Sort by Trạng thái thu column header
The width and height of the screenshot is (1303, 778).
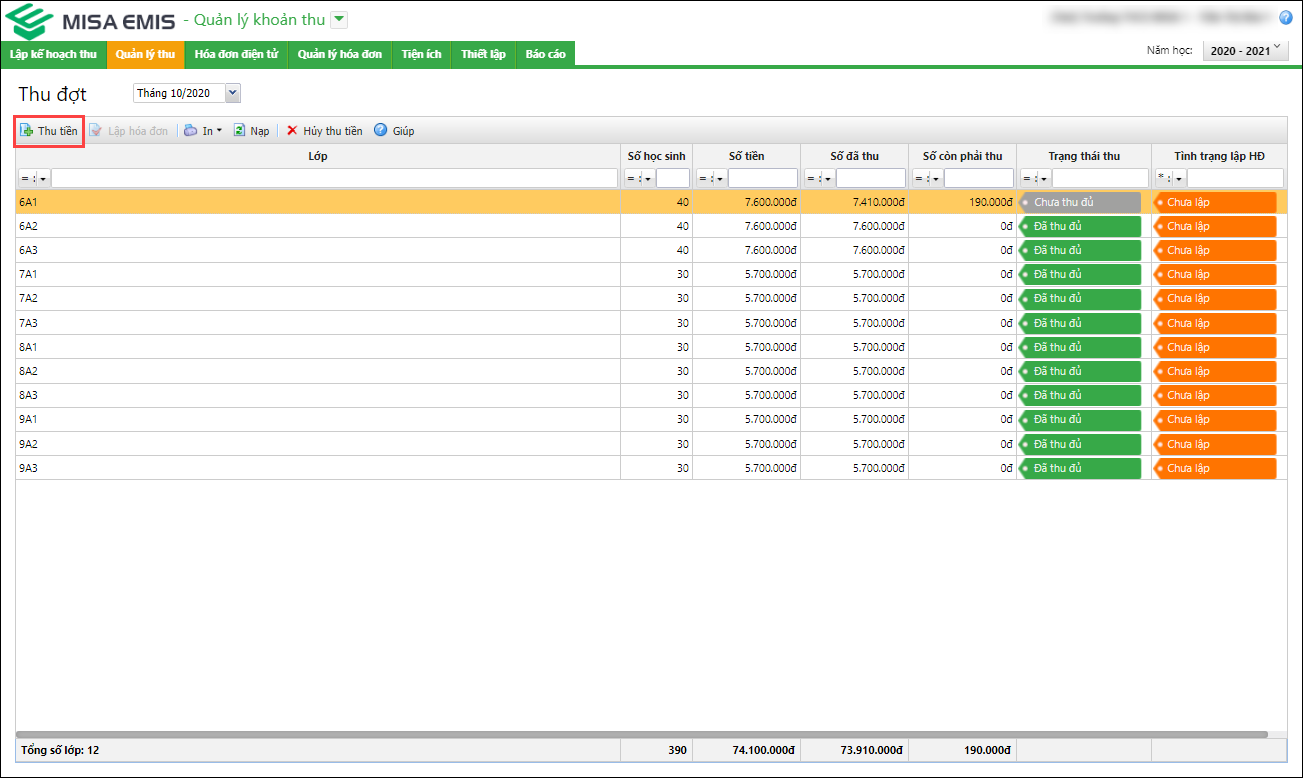click(1084, 156)
